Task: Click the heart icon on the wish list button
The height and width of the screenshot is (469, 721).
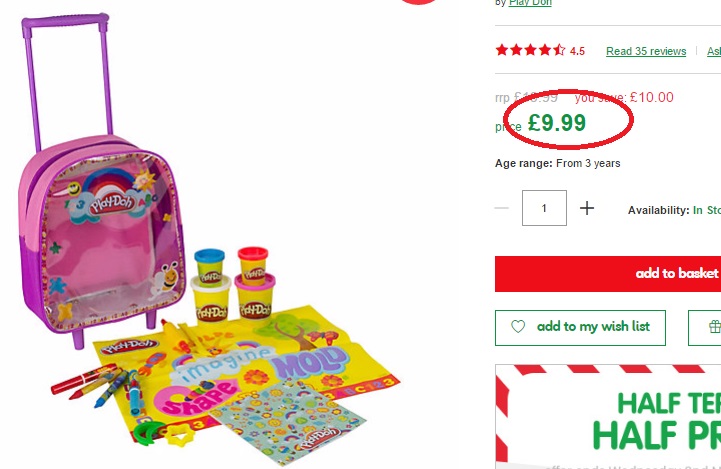Action: [518, 326]
